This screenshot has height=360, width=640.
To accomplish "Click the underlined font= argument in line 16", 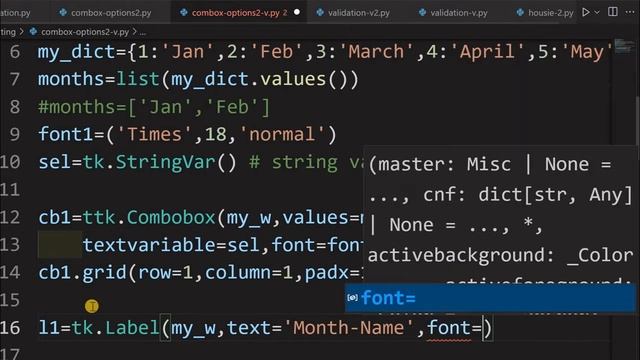I will pyautogui.click(x=455, y=328).
